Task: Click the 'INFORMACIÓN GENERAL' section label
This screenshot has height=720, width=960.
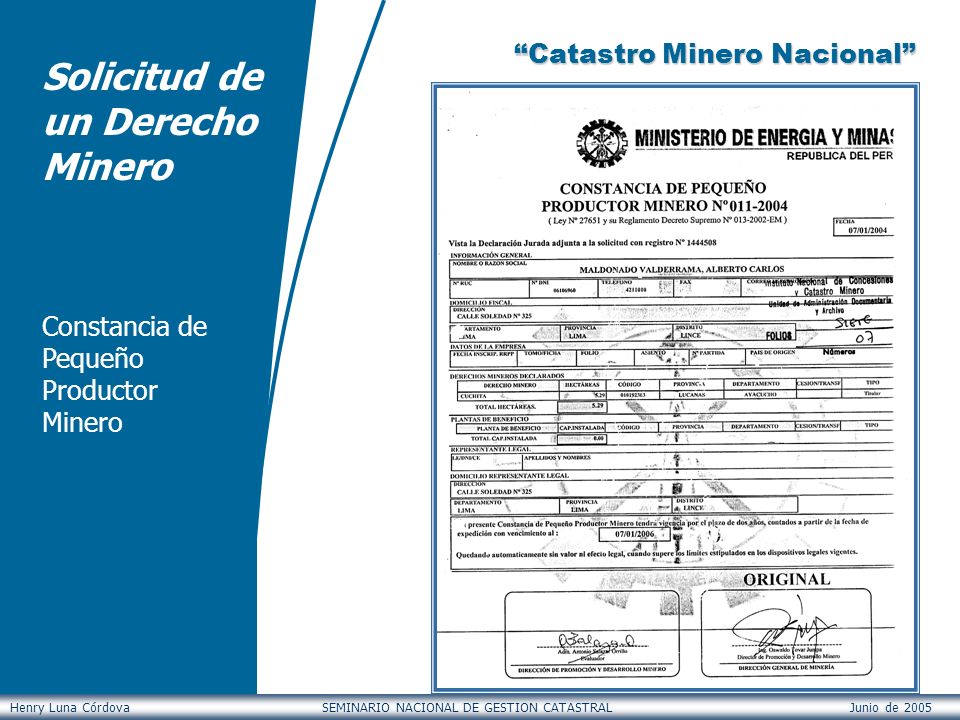Action: (491, 255)
